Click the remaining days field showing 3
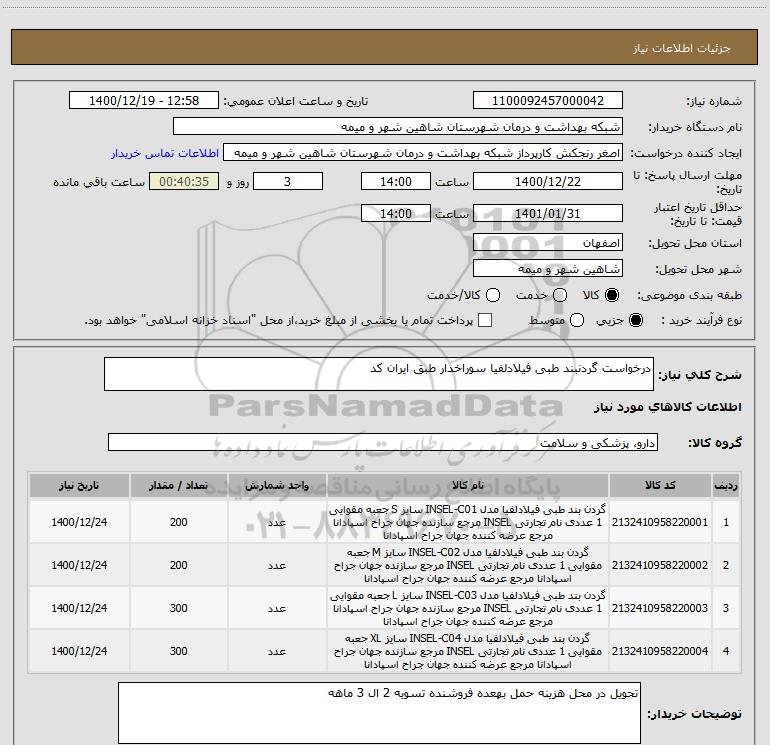This screenshot has width=770, height=745. click(x=288, y=181)
